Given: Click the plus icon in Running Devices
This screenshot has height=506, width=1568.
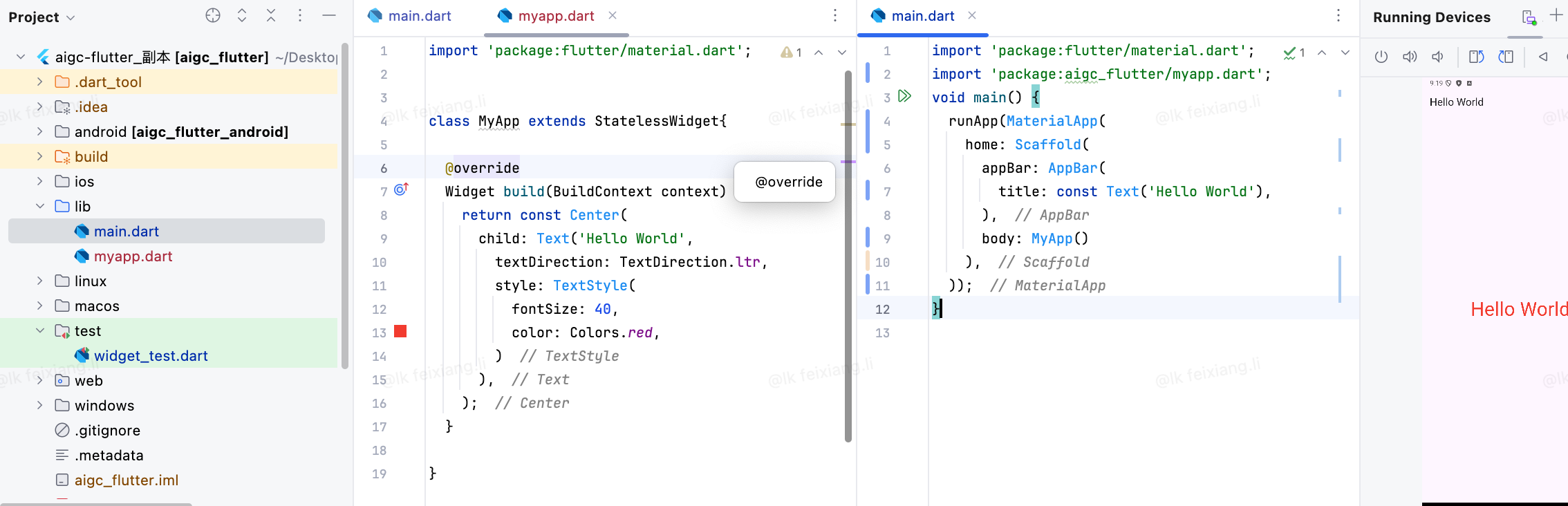Looking at the screenshot, I should (1556, 15).
